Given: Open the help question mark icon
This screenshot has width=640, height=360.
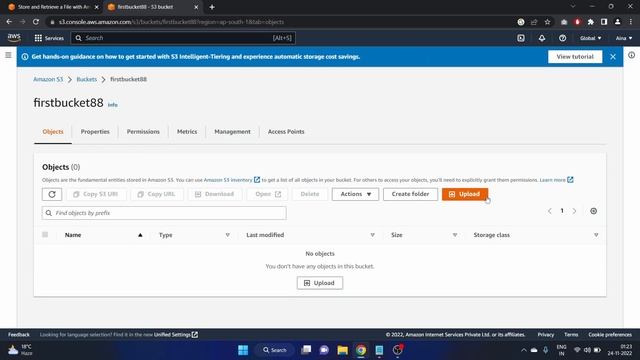Looking at the screenshot, I should click(562, 38).
